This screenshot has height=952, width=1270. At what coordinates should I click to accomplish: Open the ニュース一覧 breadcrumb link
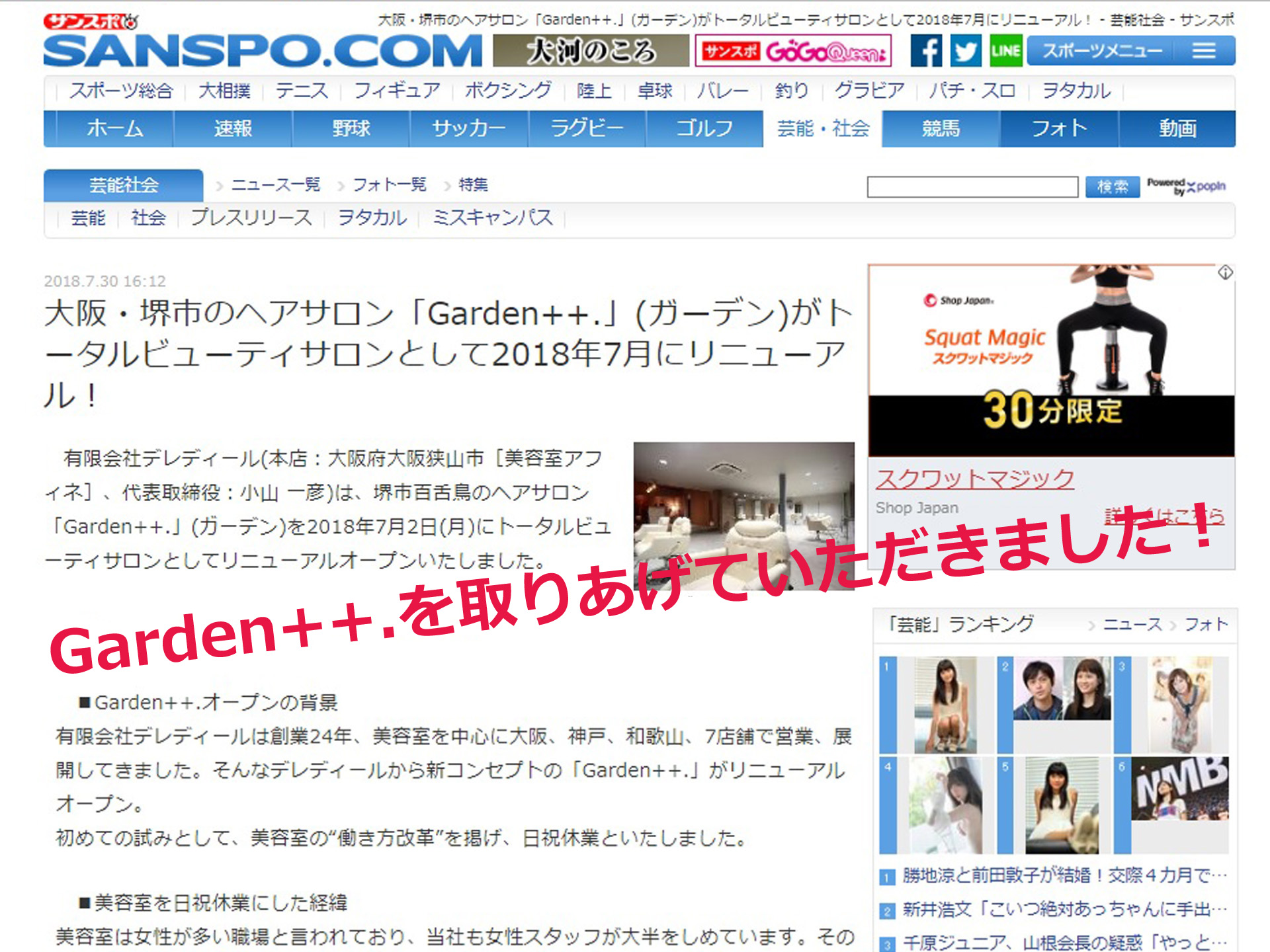pyautogui.click(x=275, y=184)
